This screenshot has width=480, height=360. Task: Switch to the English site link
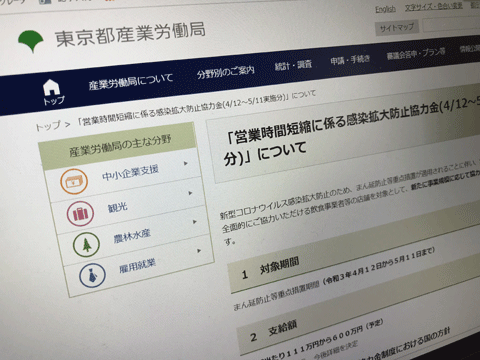pos(385,9)
